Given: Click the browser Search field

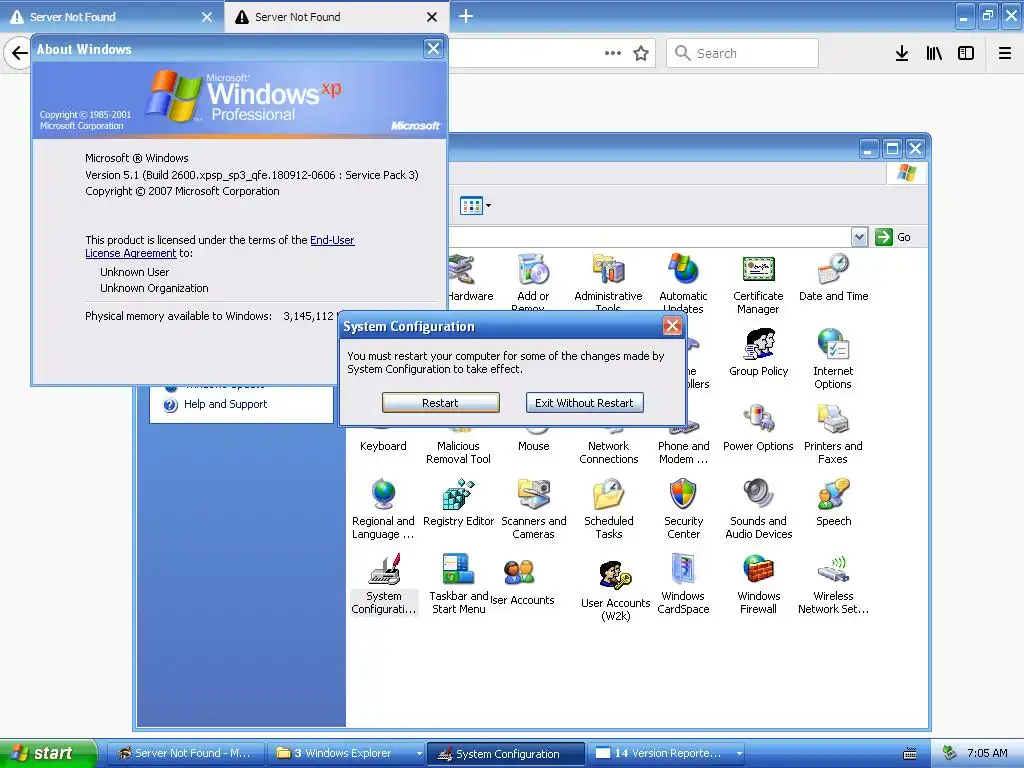Looking at the screenshot, I should 743,54.
